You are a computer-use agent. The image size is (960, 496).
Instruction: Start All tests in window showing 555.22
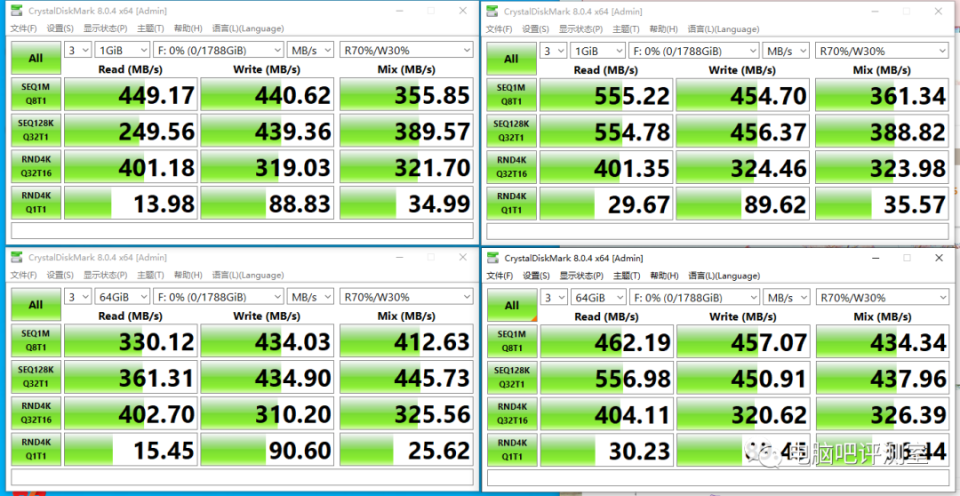(511, 59)
